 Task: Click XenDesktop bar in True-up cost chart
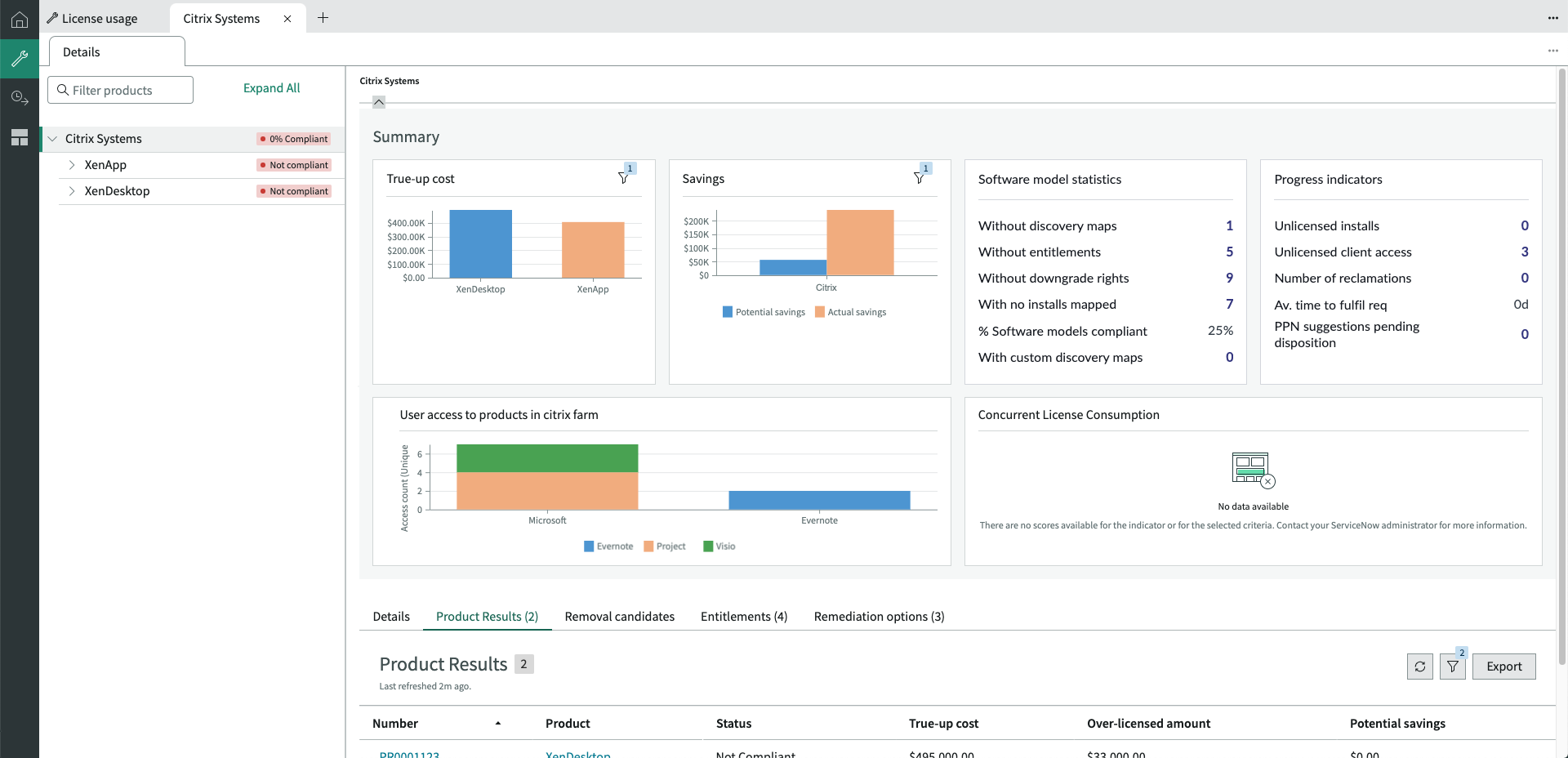click(480, 243)
